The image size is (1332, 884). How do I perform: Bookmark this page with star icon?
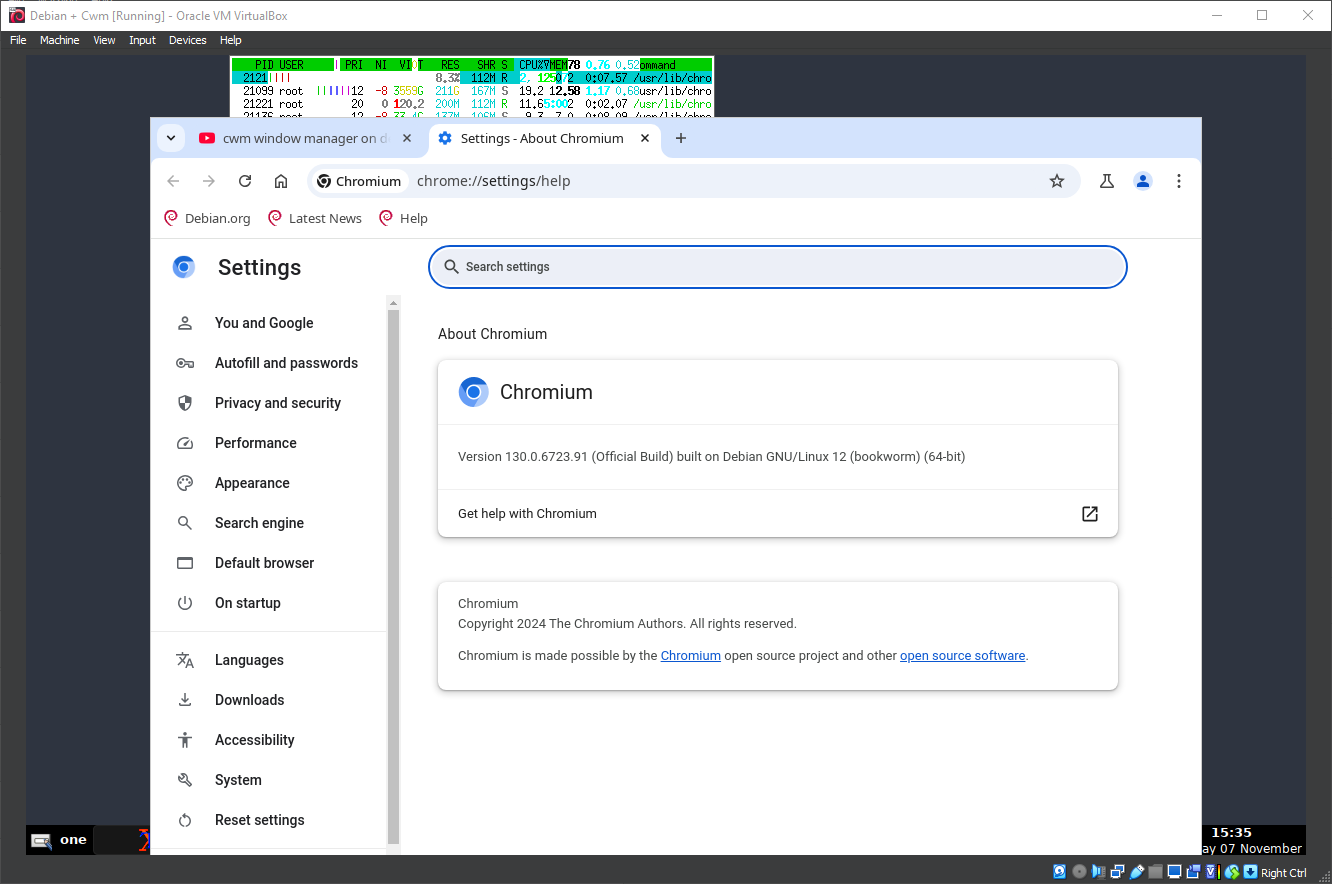[x=1056, y=181]
